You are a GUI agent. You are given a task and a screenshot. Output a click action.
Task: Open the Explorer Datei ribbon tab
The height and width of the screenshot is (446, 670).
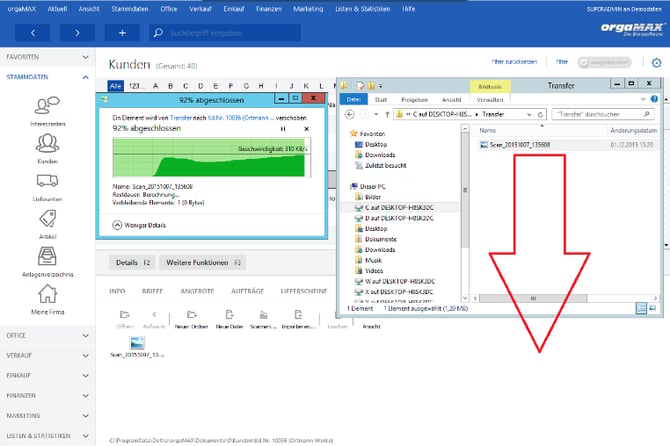tap(353, 100)
